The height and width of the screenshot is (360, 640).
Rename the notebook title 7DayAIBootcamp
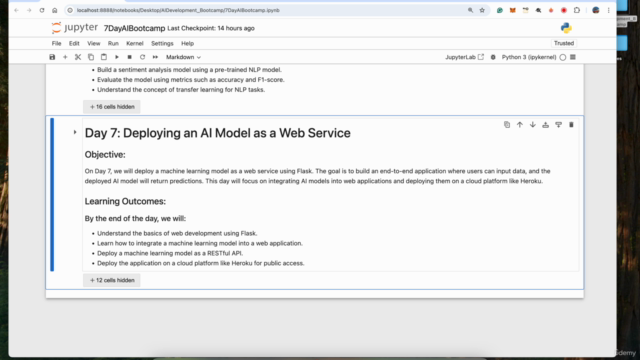pyautogui.click(x=134, y=28)
